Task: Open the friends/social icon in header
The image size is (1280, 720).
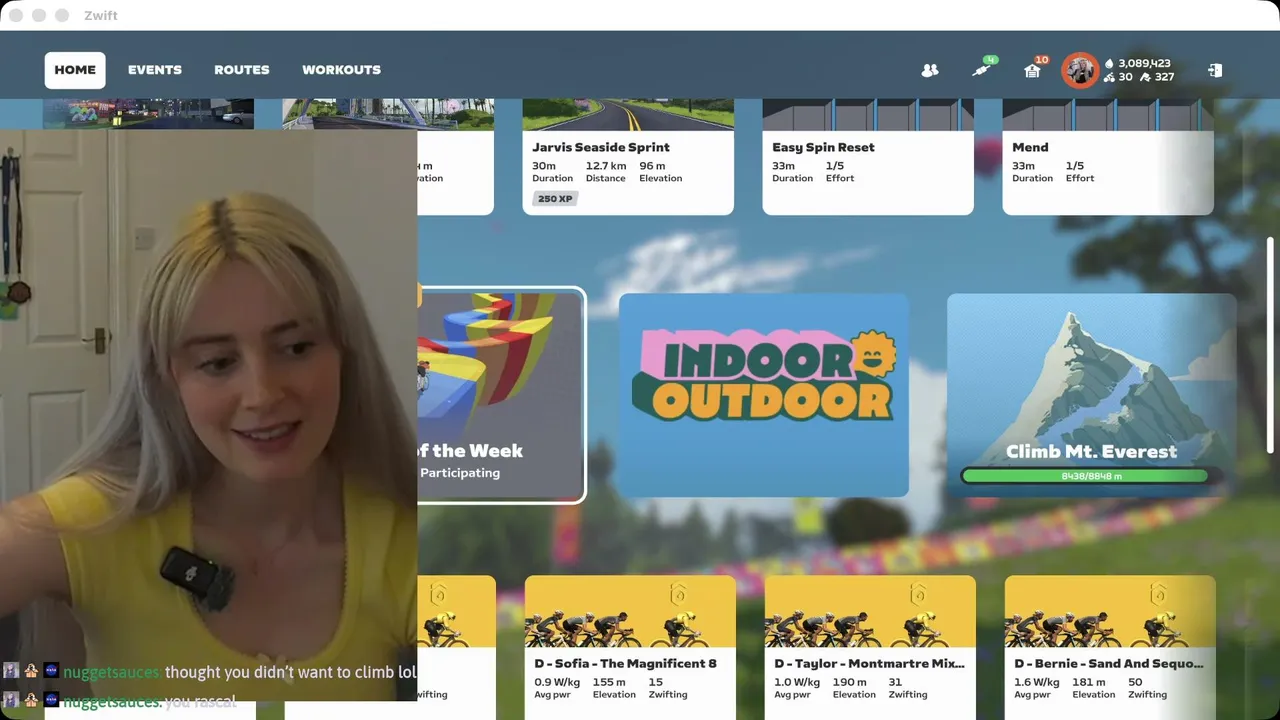Action: [x=930, y=70]
